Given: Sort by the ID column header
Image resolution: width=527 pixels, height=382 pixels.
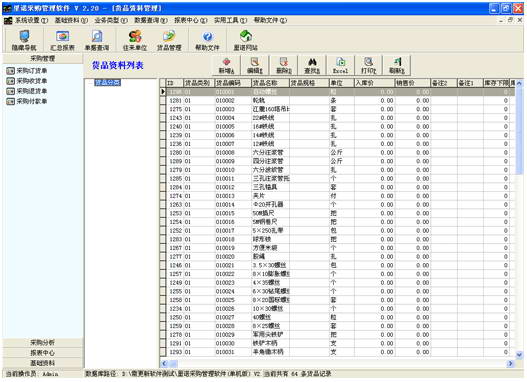Looking at the screenshot, I should click(x=174, y=83).
